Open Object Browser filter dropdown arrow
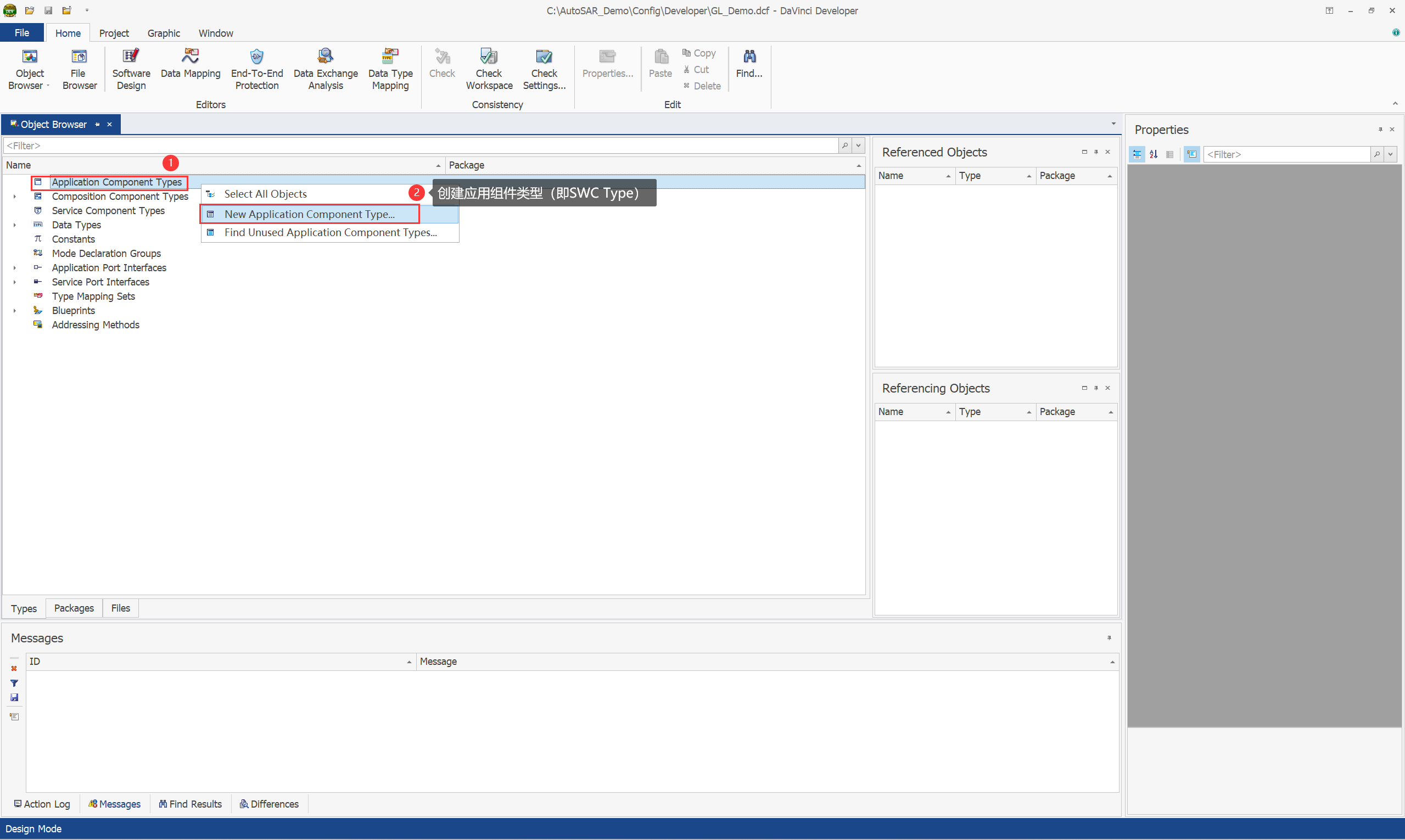The height and width of the screenshot is (840, 1405). (858, 146)
